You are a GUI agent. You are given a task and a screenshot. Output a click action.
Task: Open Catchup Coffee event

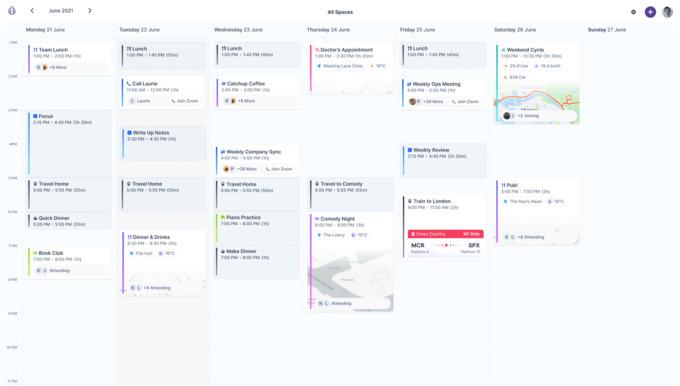tap(257, 92)
